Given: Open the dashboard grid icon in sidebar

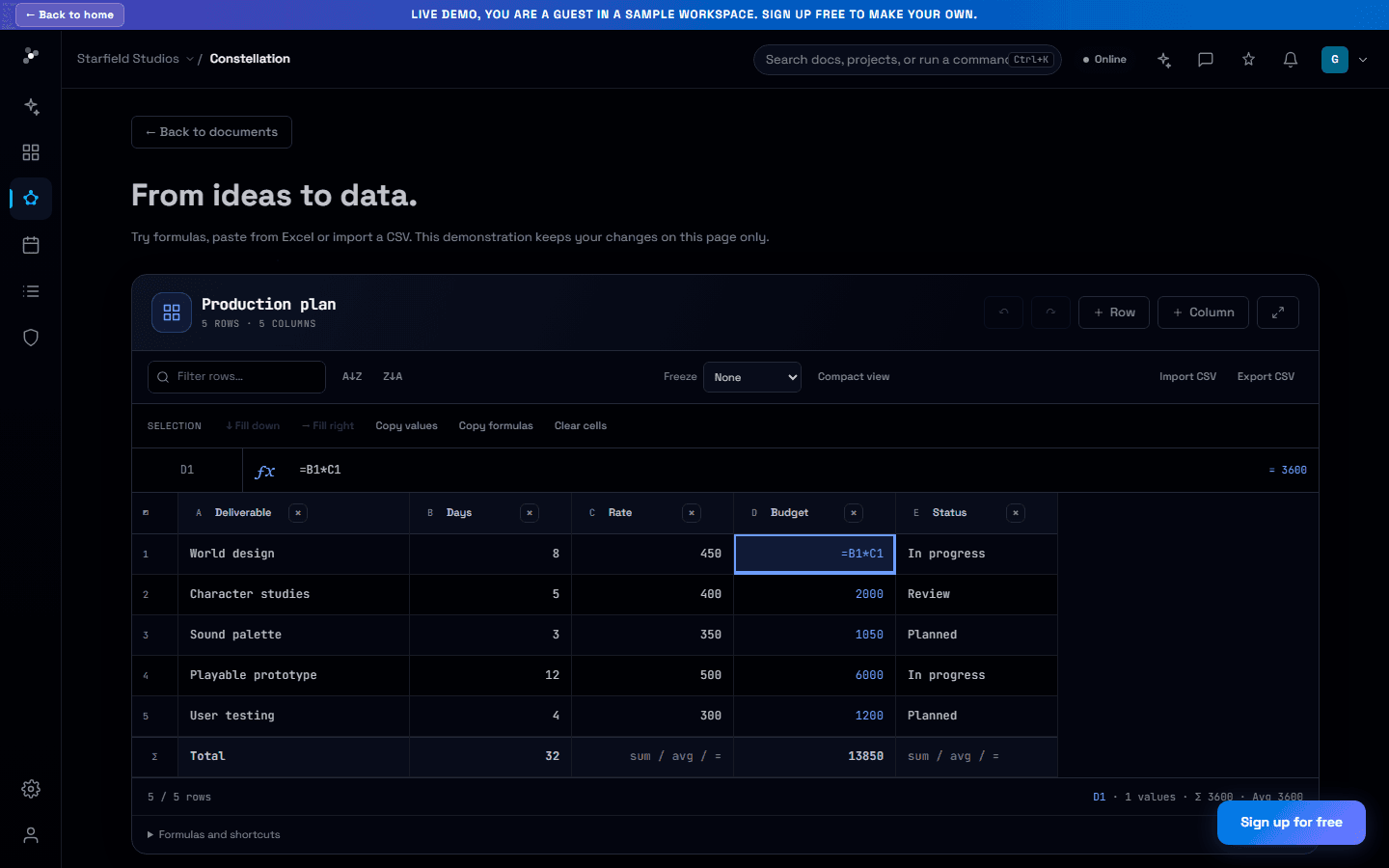Looking at the screenshot, I should click(x=31, y=152).
